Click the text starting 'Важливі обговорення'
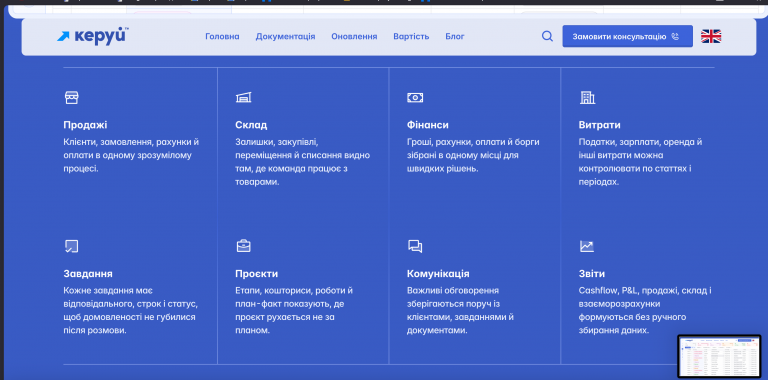This screenshot has width=768, height=380. coord(460,310)
